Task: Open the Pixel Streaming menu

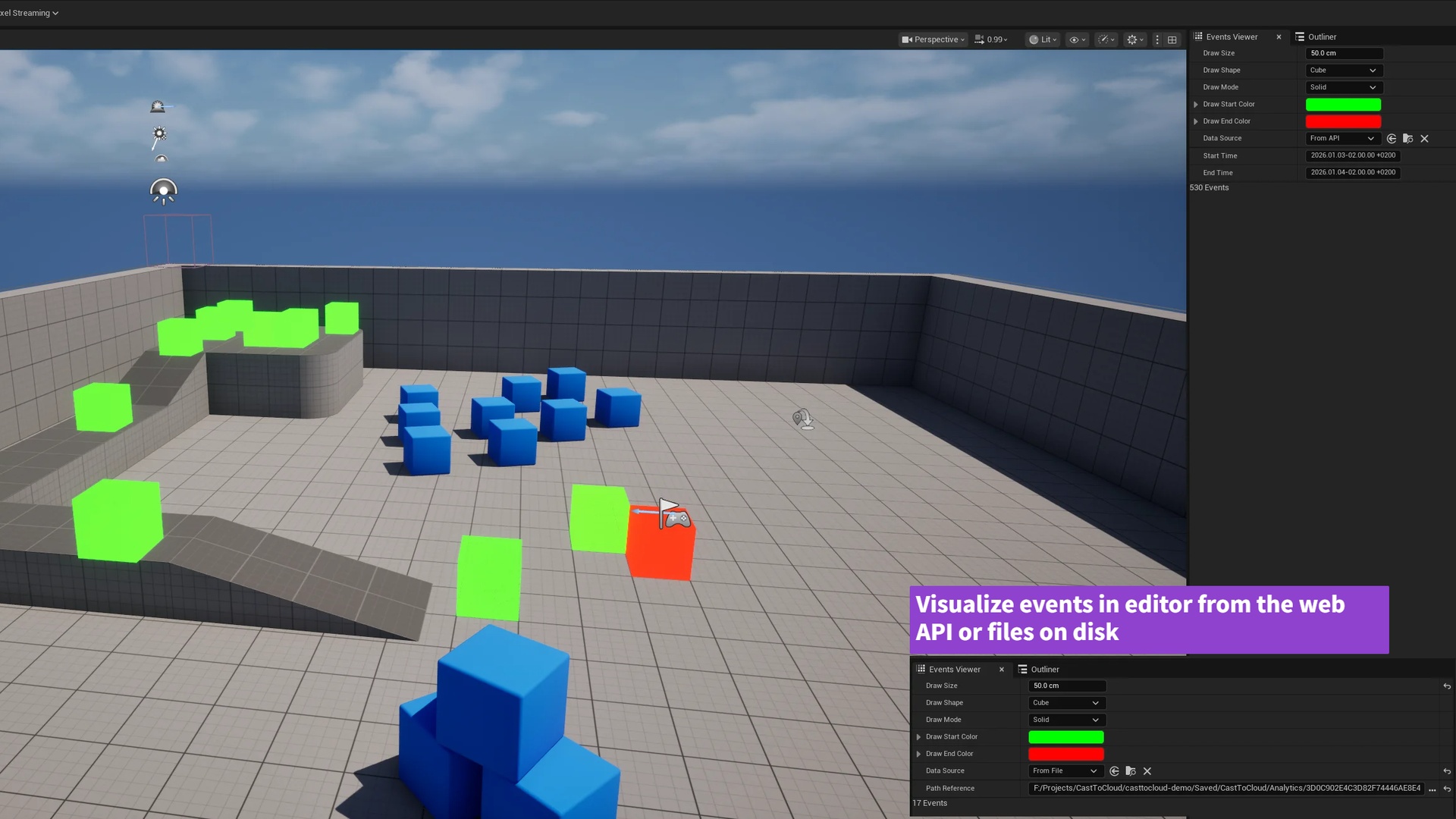Action: click(29, 13)
